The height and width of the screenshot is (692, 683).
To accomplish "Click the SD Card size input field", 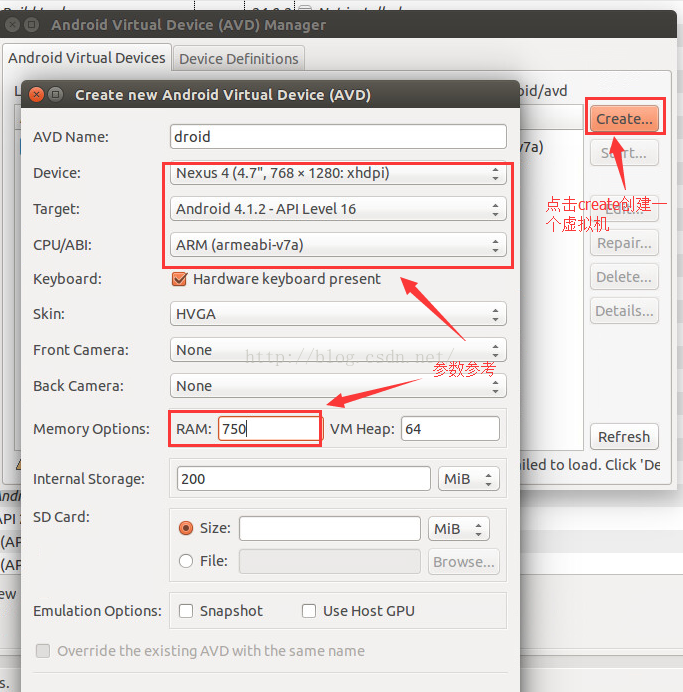I will coord(330,528).
